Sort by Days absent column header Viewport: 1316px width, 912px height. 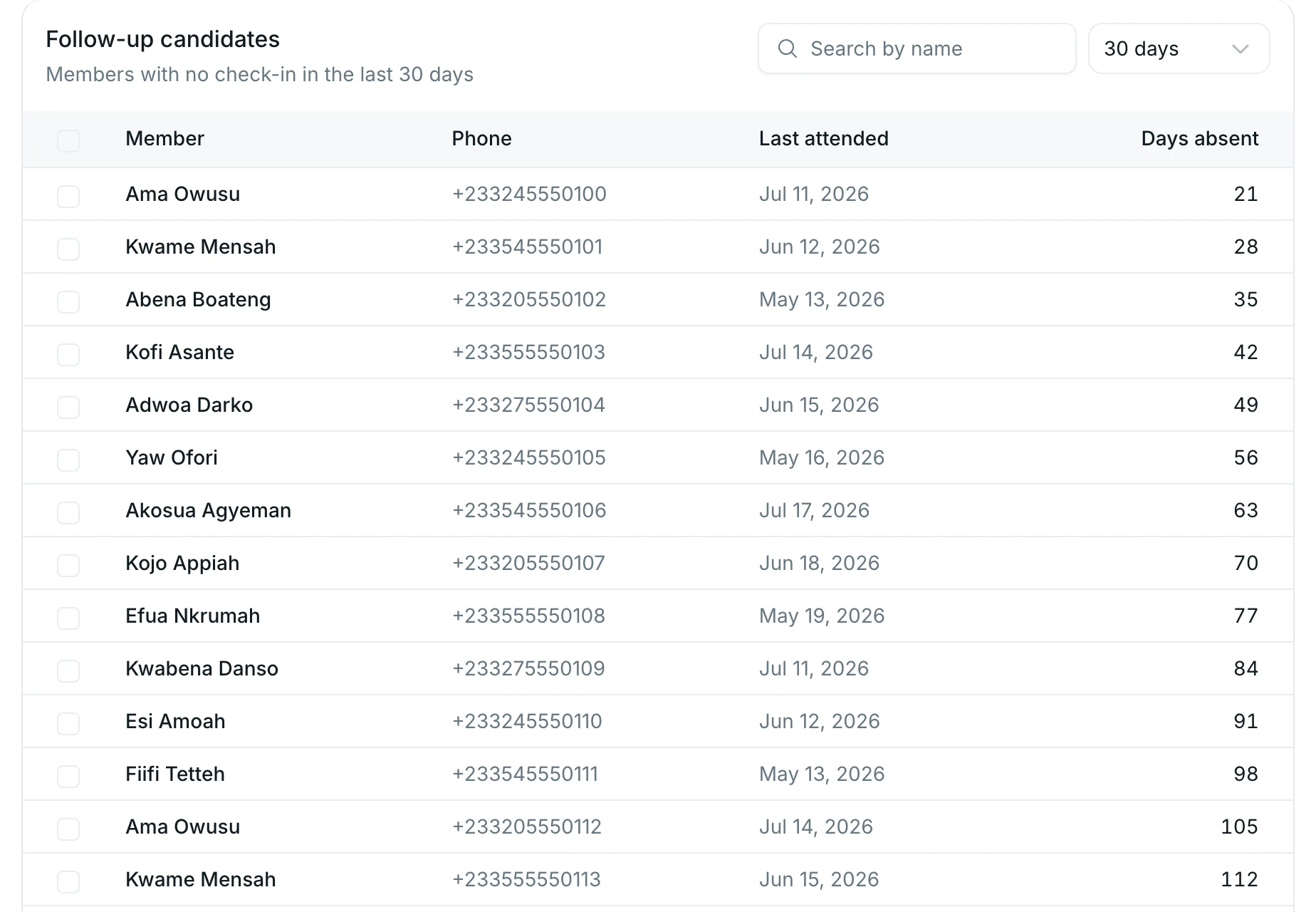click(1199, 138)
